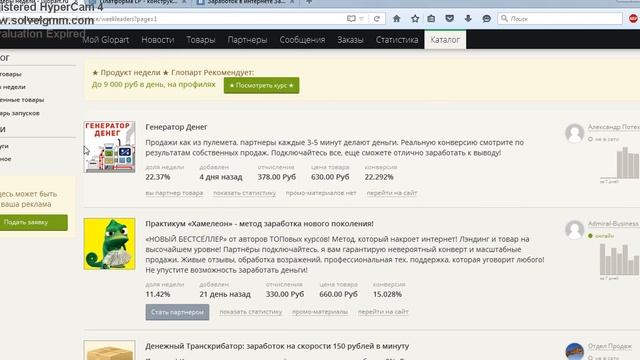Open Денежный Транскрибатор product title
The height and width of the screenshot is (360, 640).
(277, 346)
